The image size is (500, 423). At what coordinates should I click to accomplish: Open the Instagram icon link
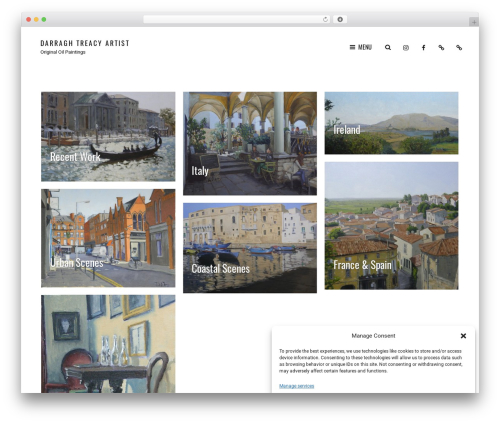click(406, 48)
